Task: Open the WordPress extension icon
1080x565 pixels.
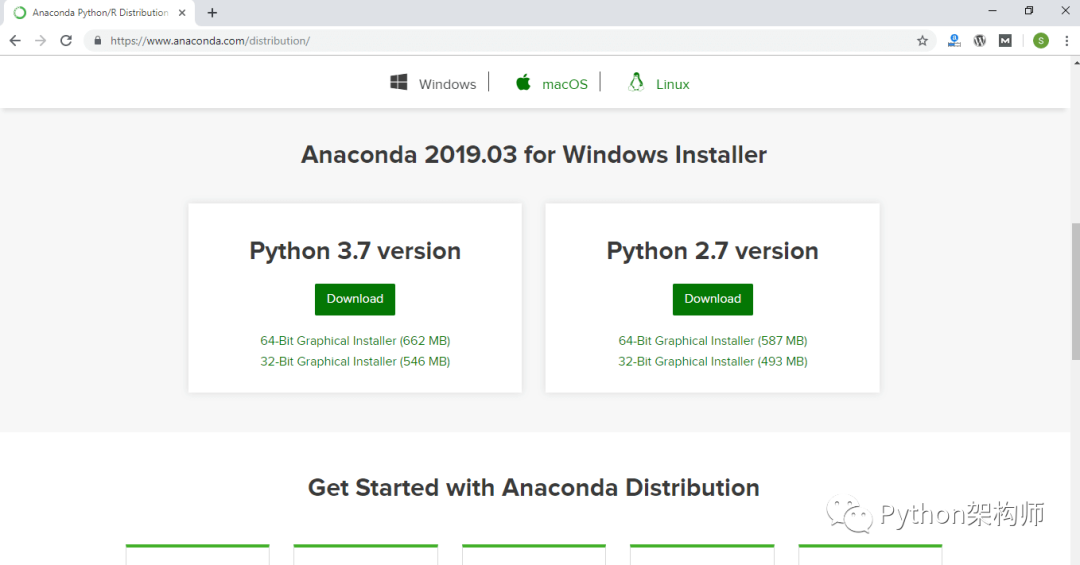Action: (979, 41)
